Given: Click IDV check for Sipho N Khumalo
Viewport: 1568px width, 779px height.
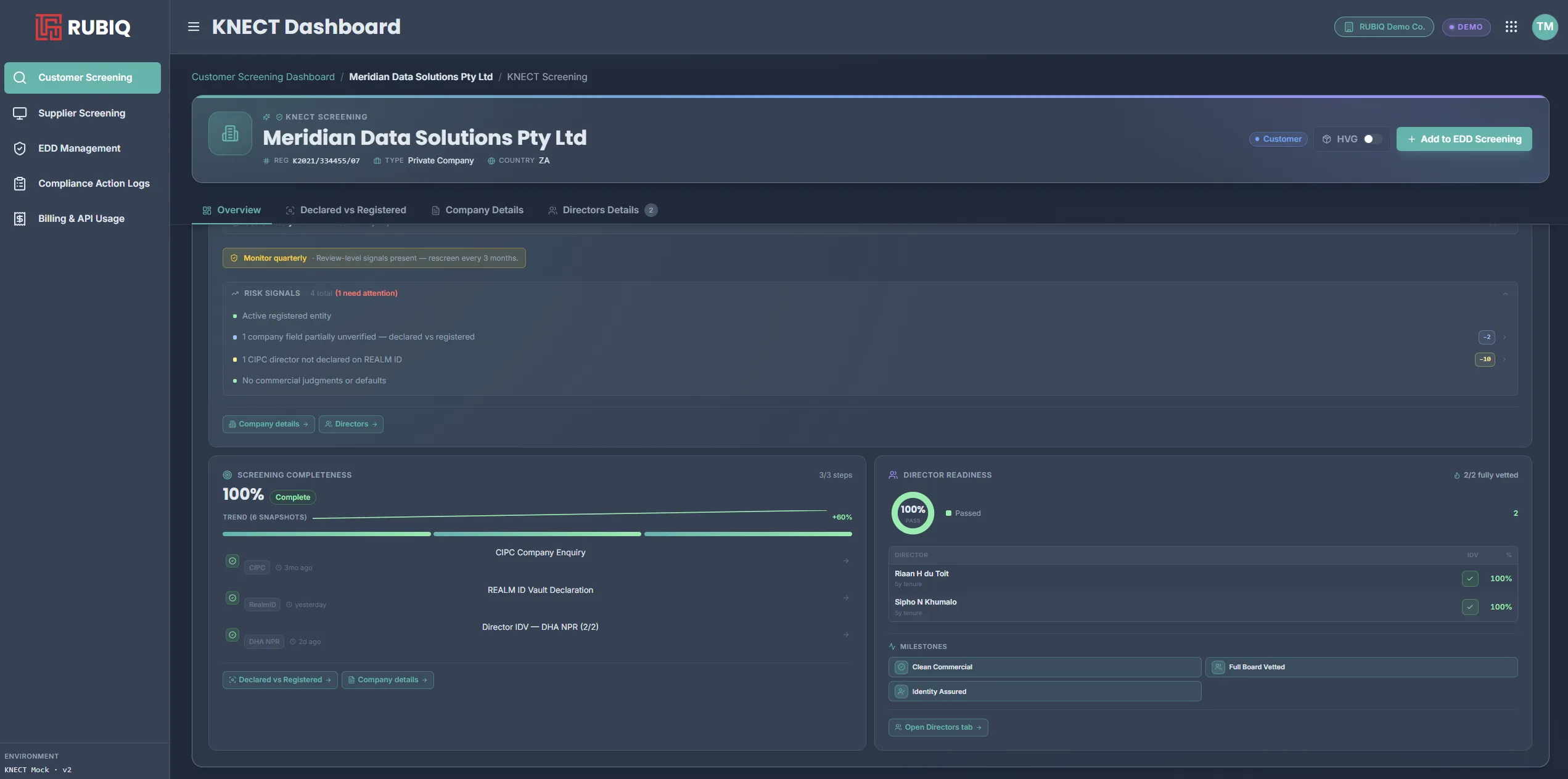Looking at the screenshot, I should click(x=1470, y=607).
